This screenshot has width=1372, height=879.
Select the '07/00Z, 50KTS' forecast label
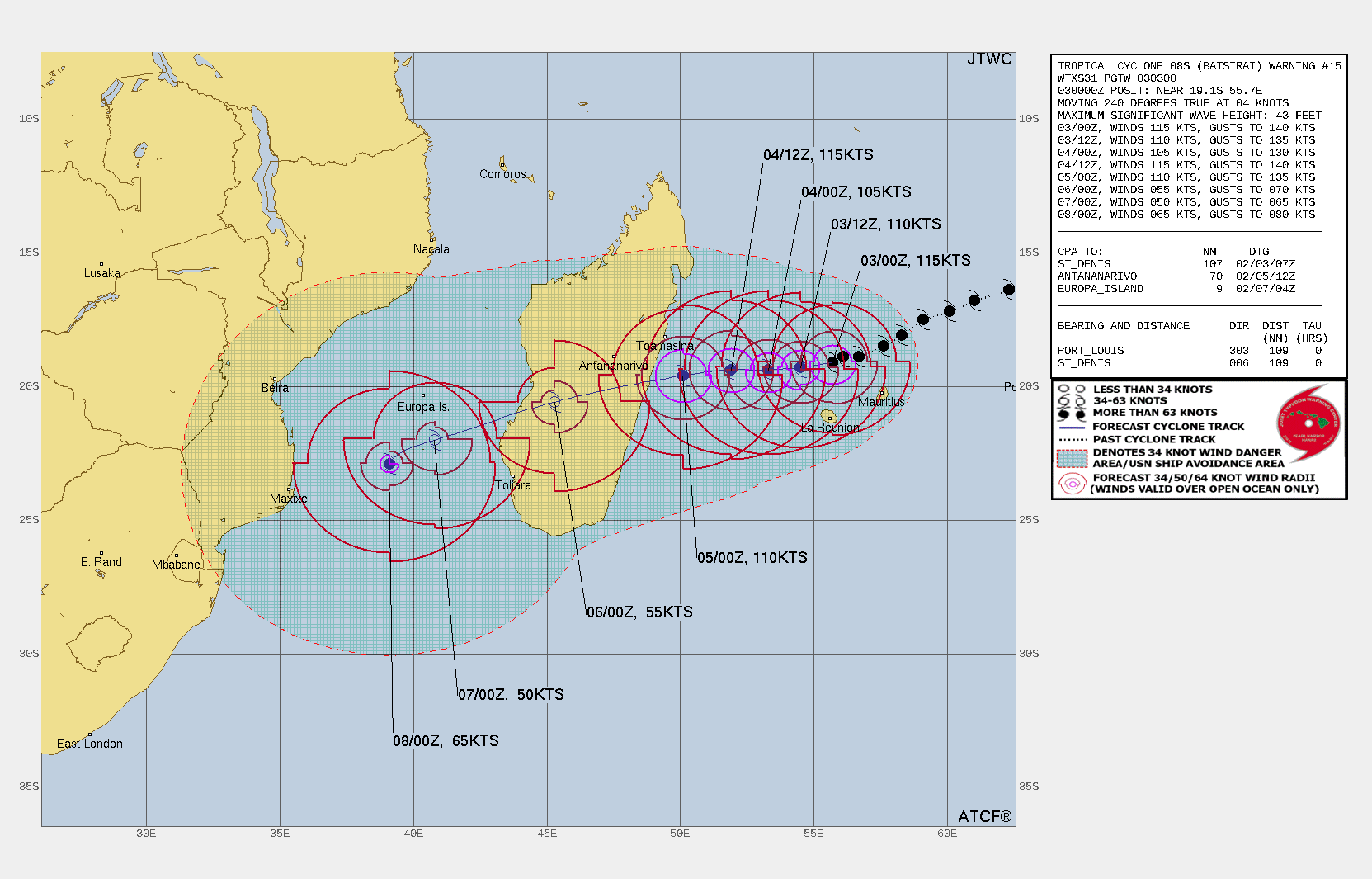point(511,695)
